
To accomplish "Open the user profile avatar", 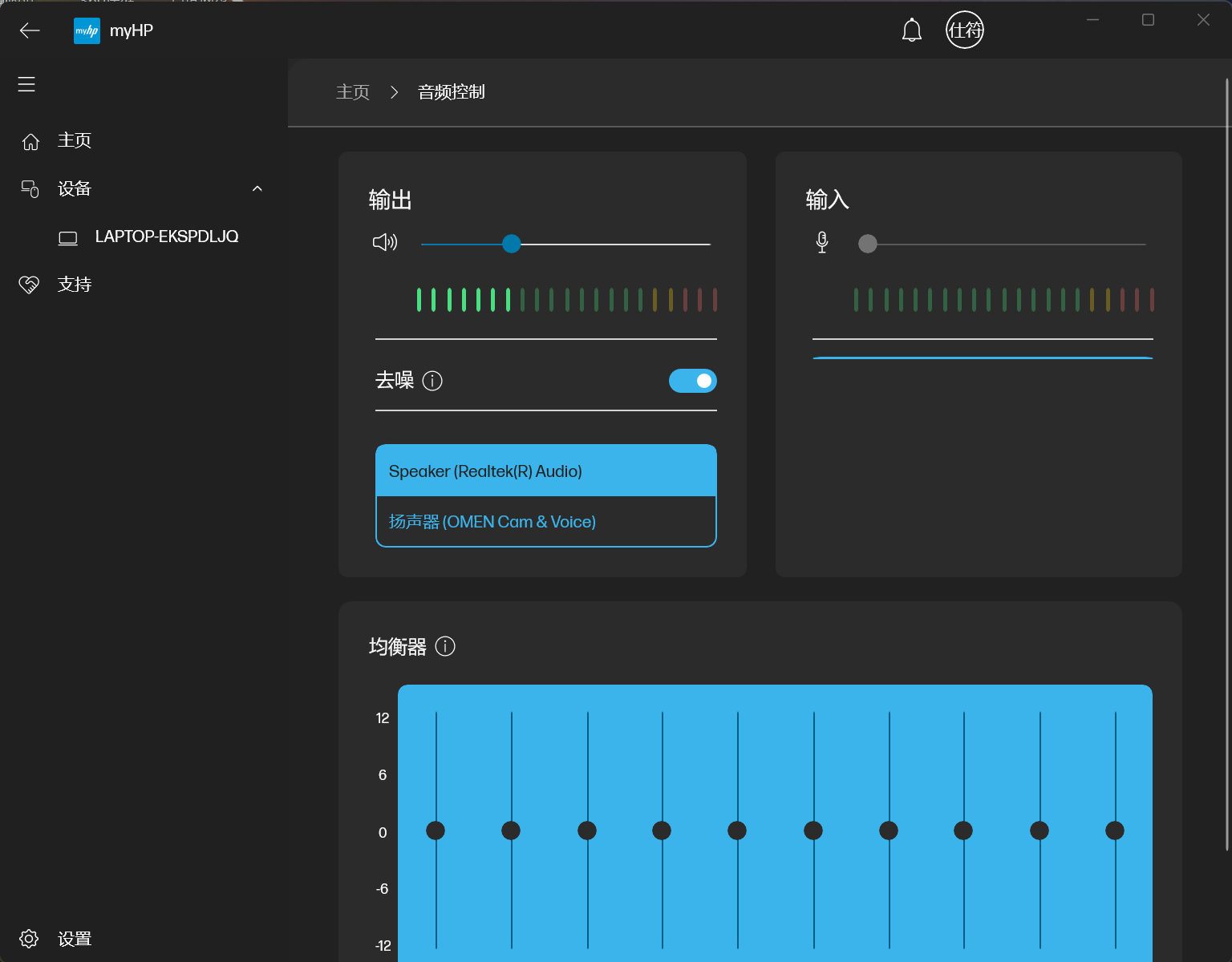I will pyautogui.click(x=965, y=30).
